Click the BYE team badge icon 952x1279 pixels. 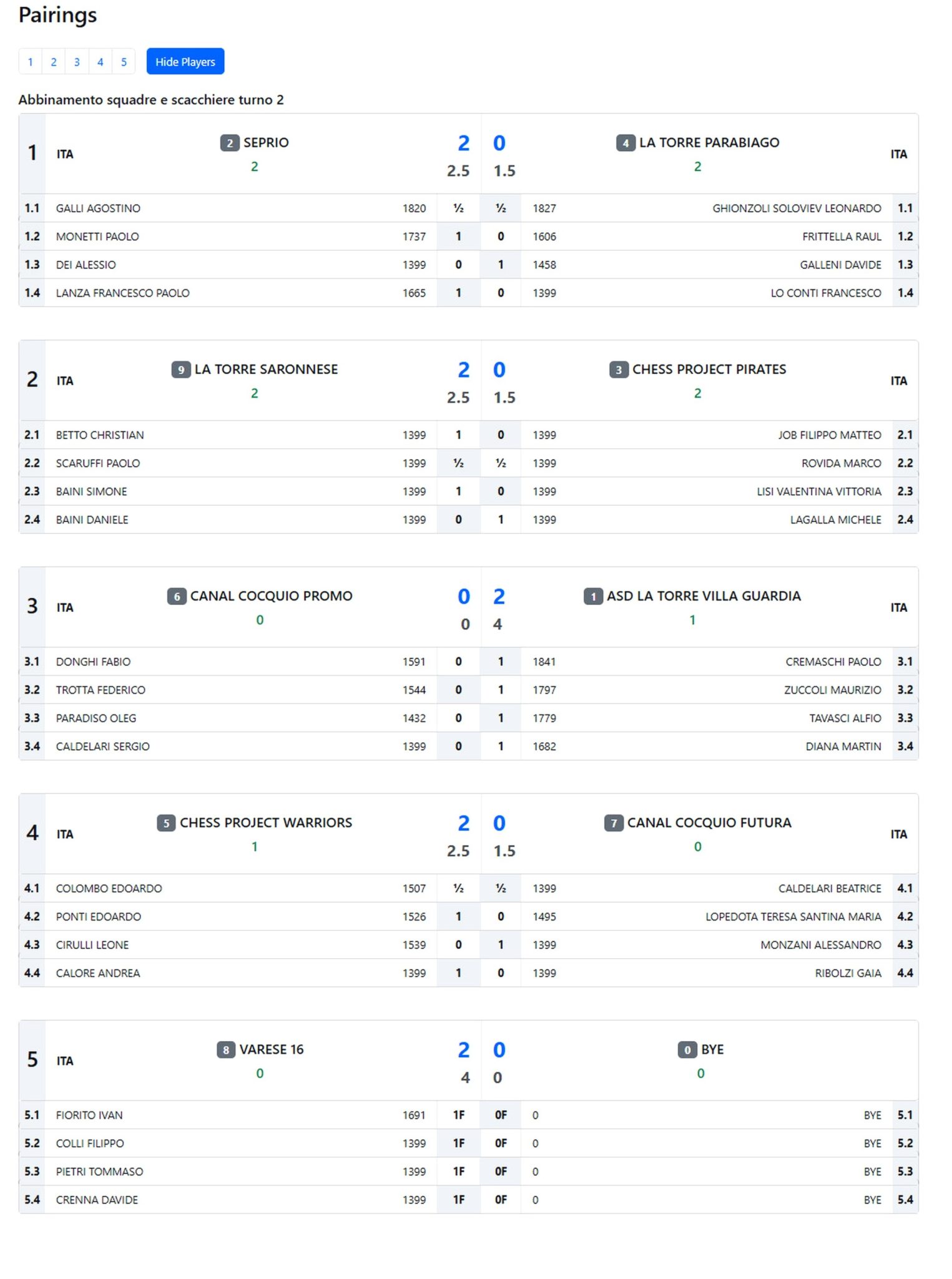coord(687,1050)
